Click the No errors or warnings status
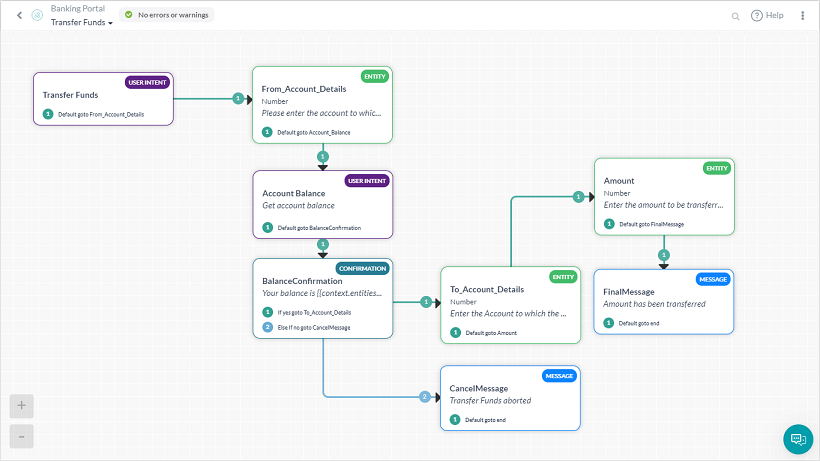 click(x=167, y=15)
